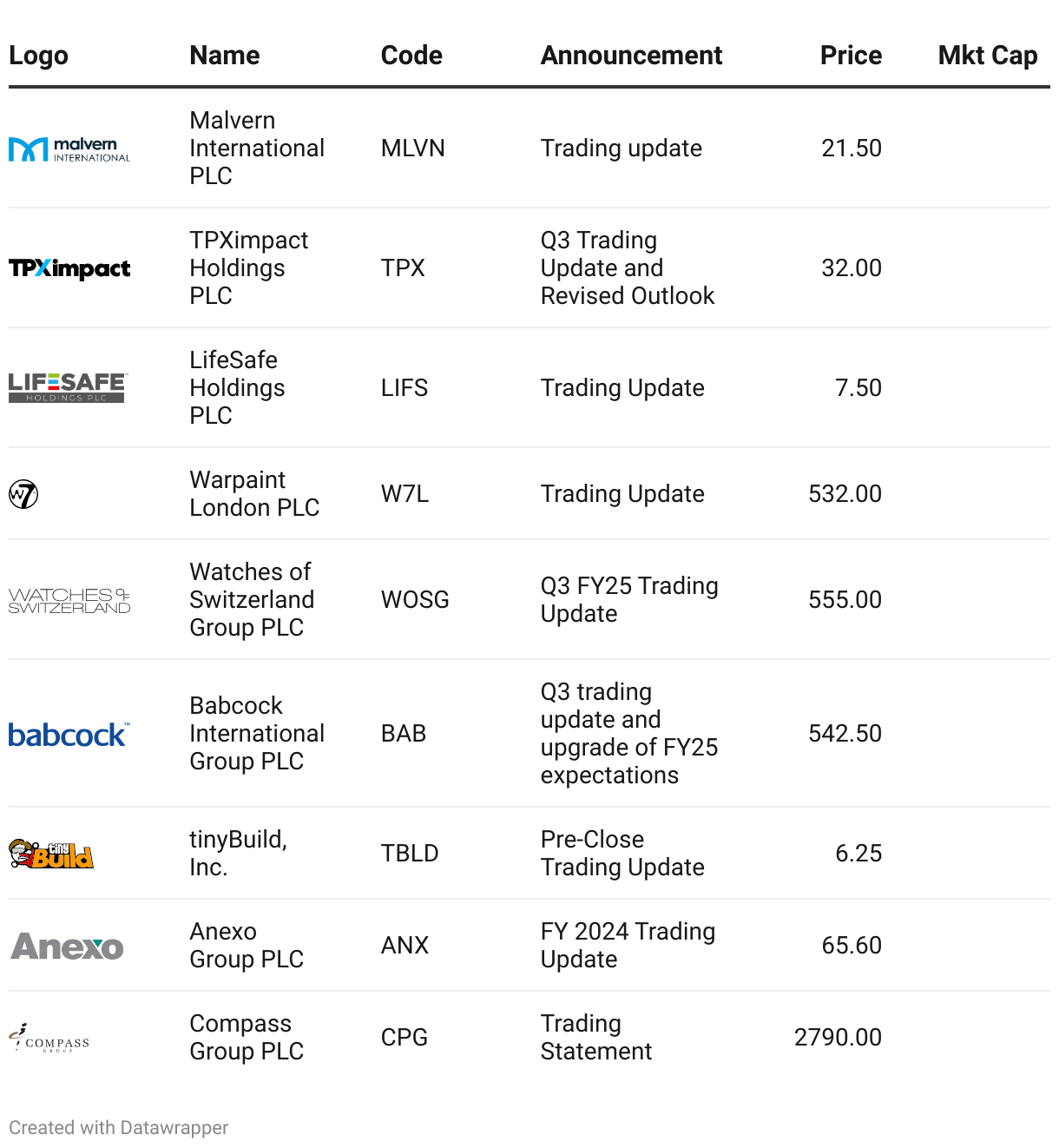Click the WOSG ticker code

point(415,600)
